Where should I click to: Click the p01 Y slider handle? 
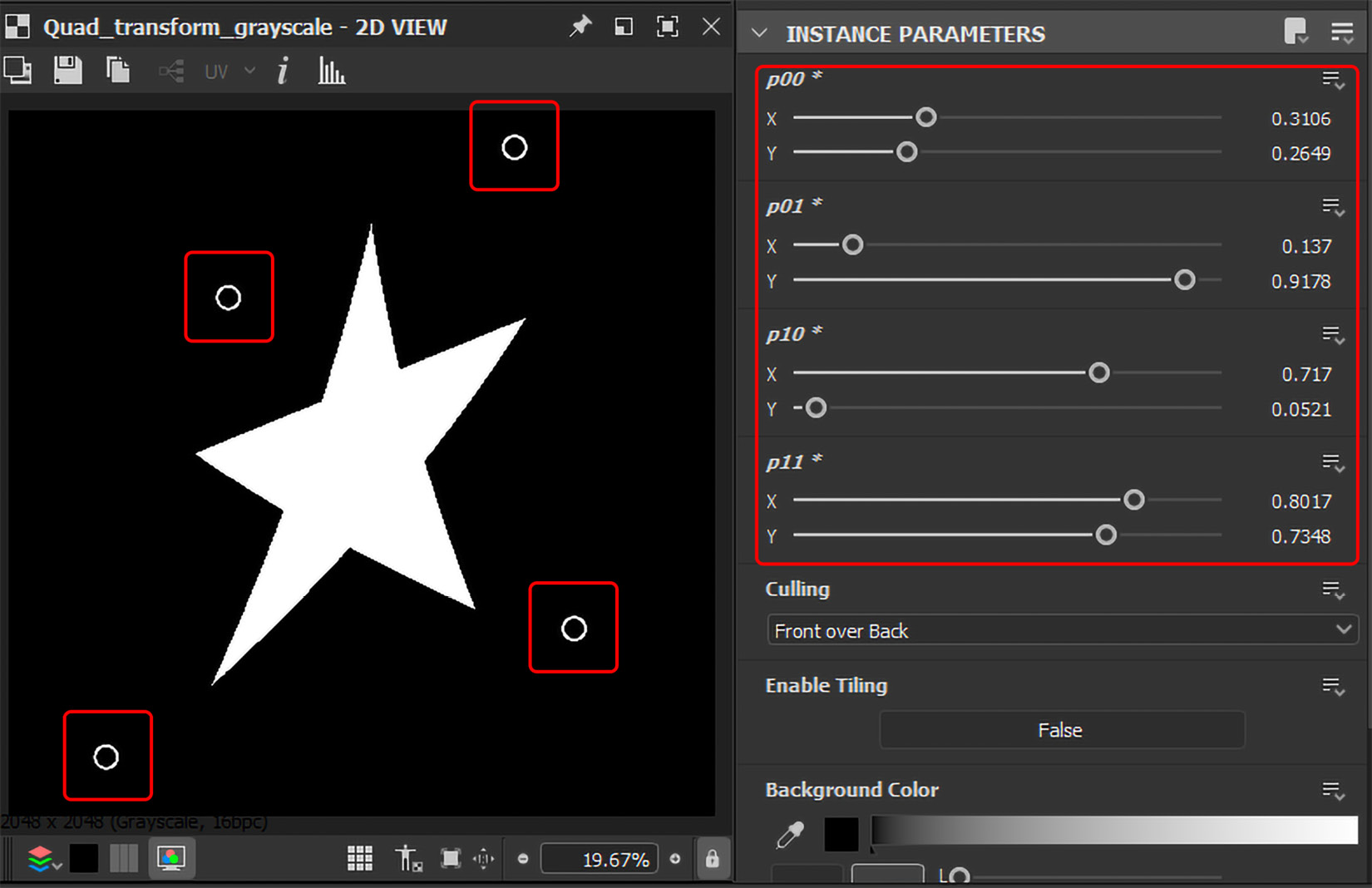pyautogui.click(x=1184, y=280)
